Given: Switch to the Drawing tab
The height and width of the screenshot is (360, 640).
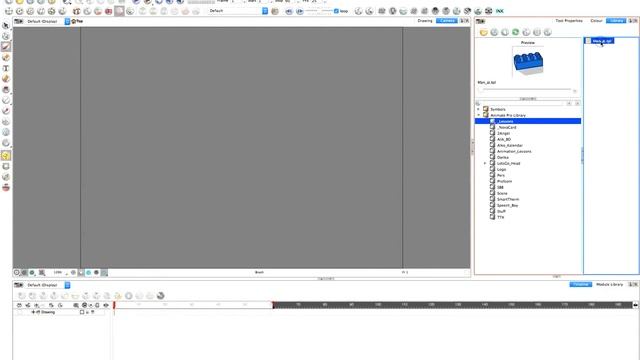Looking at the screenshot, I should pyautogui.click(x=425, y=20).
